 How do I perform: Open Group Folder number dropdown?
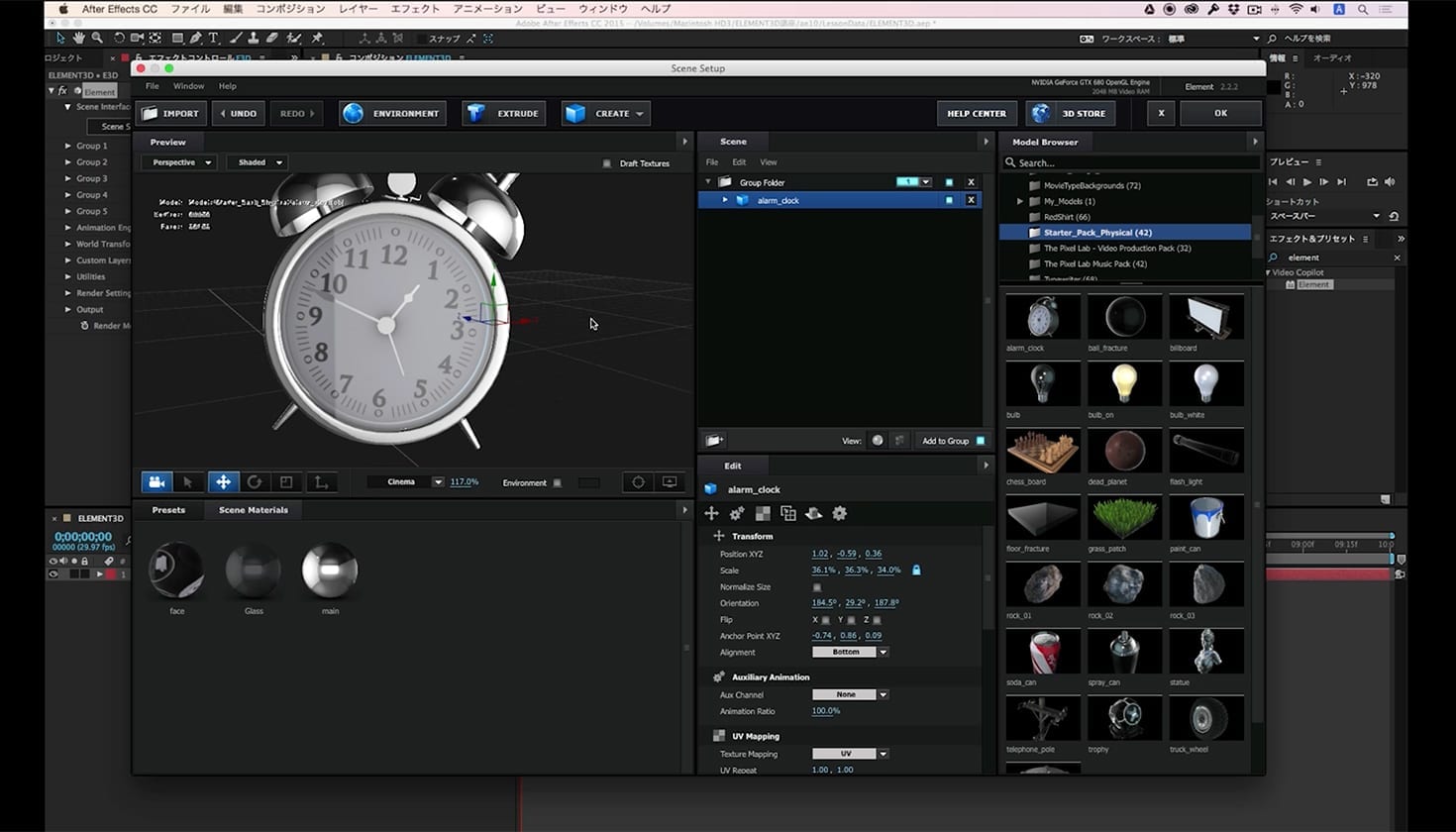point(913,182)
